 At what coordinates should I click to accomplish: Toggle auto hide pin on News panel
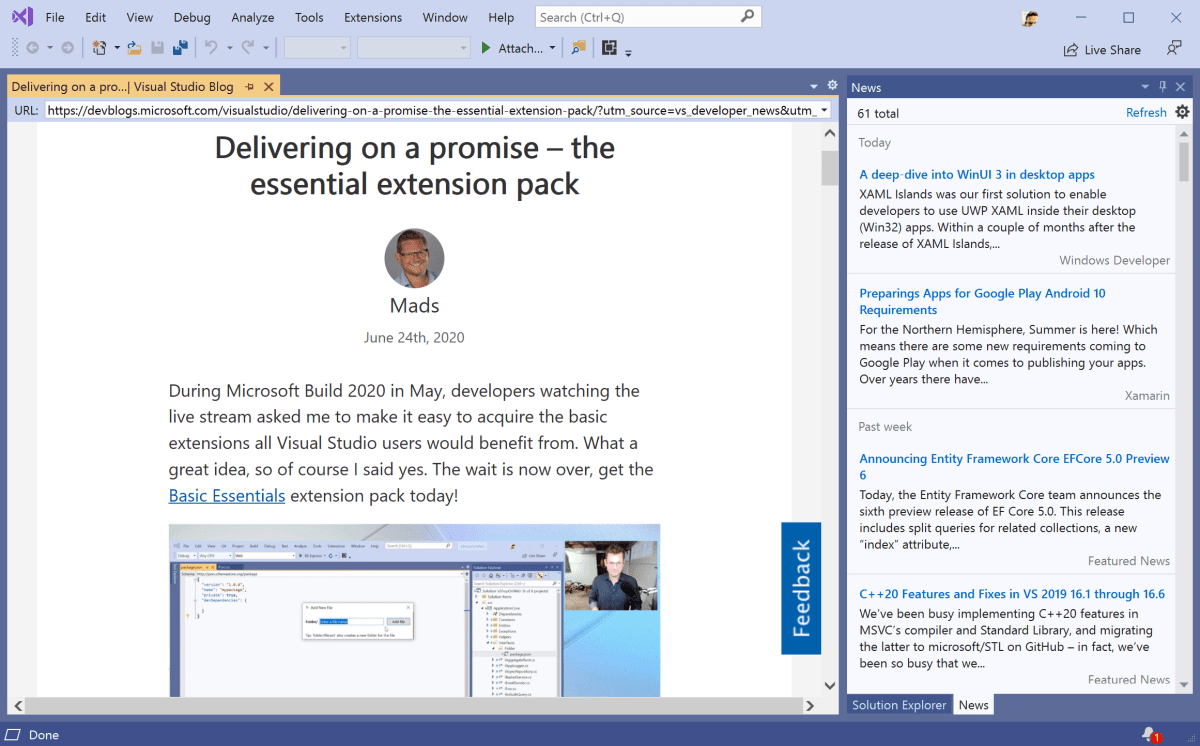1163,87
